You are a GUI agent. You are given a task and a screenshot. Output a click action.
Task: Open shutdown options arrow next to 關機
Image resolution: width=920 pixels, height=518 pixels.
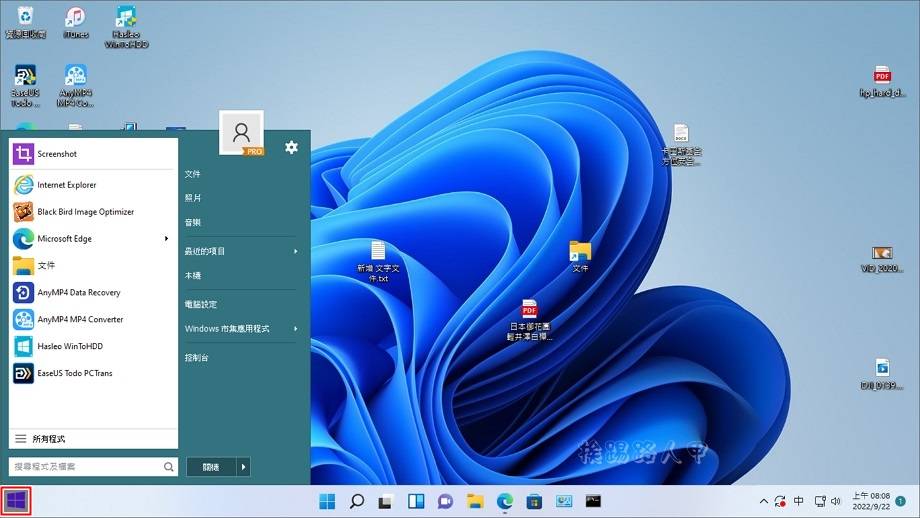tap(243, 467)
